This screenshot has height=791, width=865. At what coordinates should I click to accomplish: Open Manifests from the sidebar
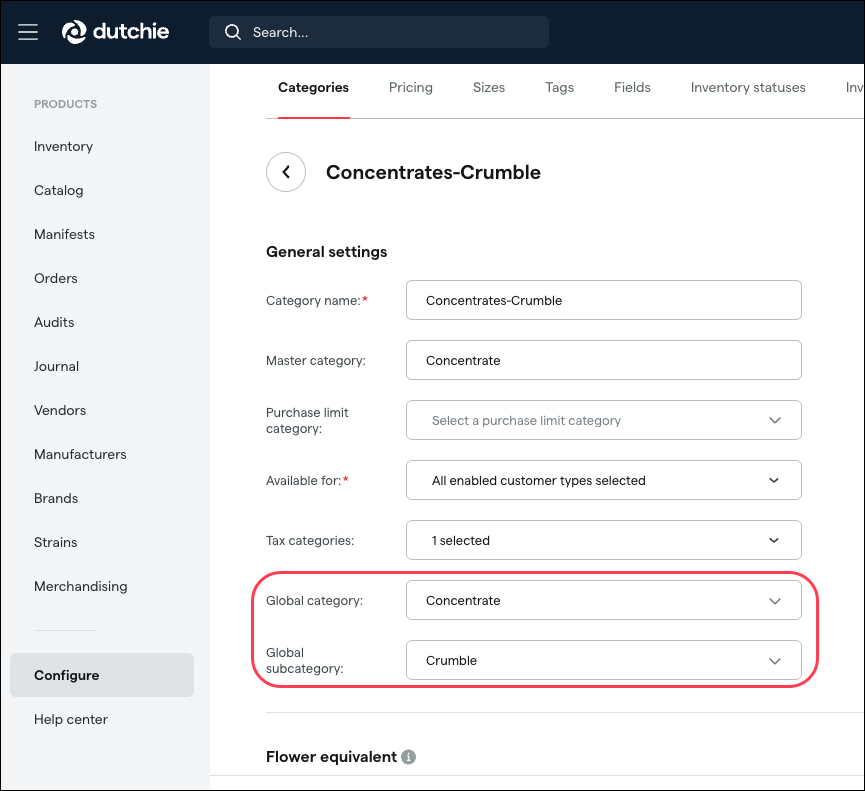tap(64, 234)
